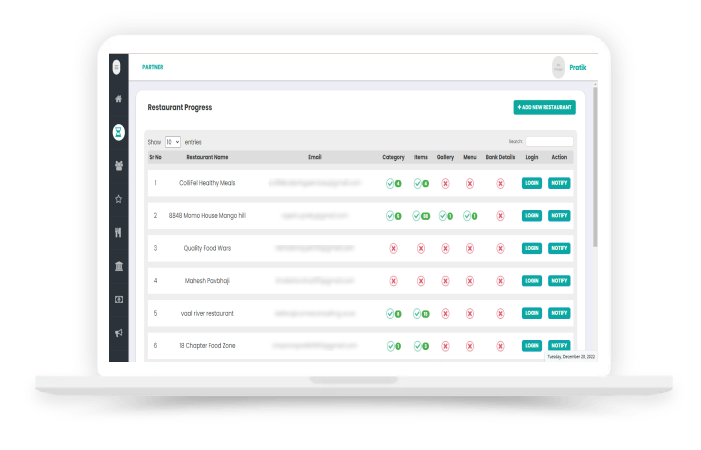
Task: Click Add New Restaurant button
Action: 545,107
